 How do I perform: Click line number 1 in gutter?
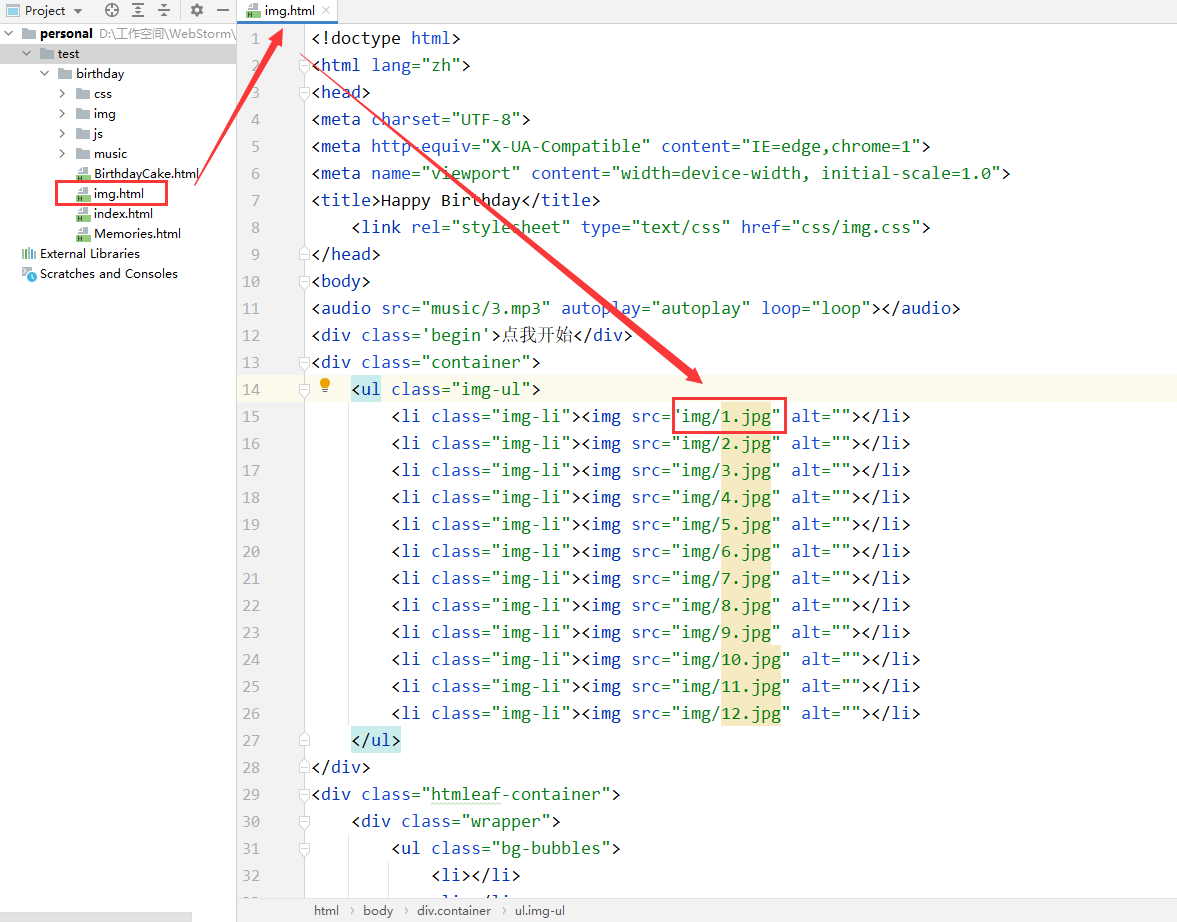tap(255, 38)
